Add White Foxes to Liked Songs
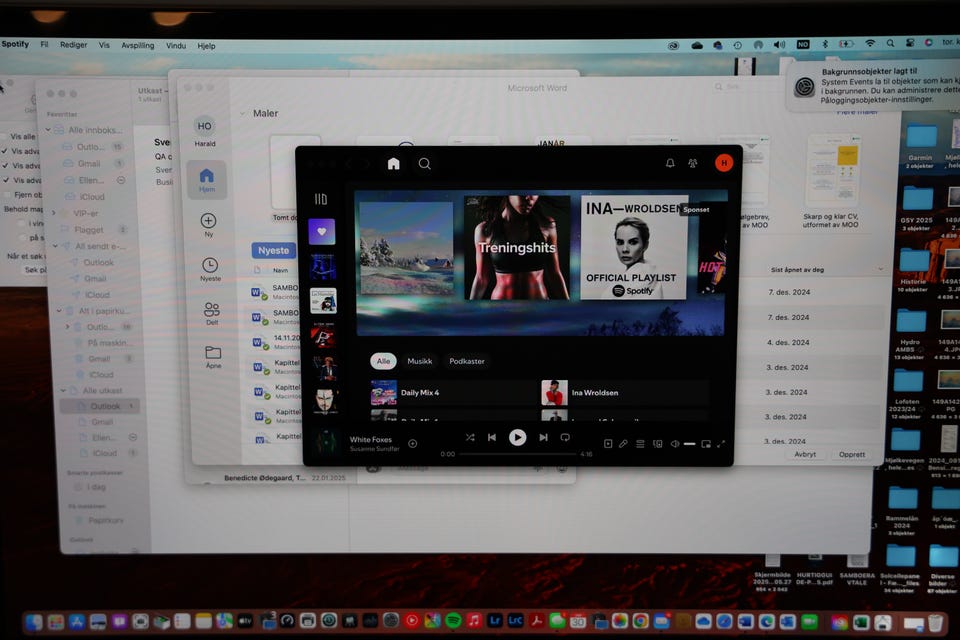This screenshot has height=640, width=960. pos(413,443)
